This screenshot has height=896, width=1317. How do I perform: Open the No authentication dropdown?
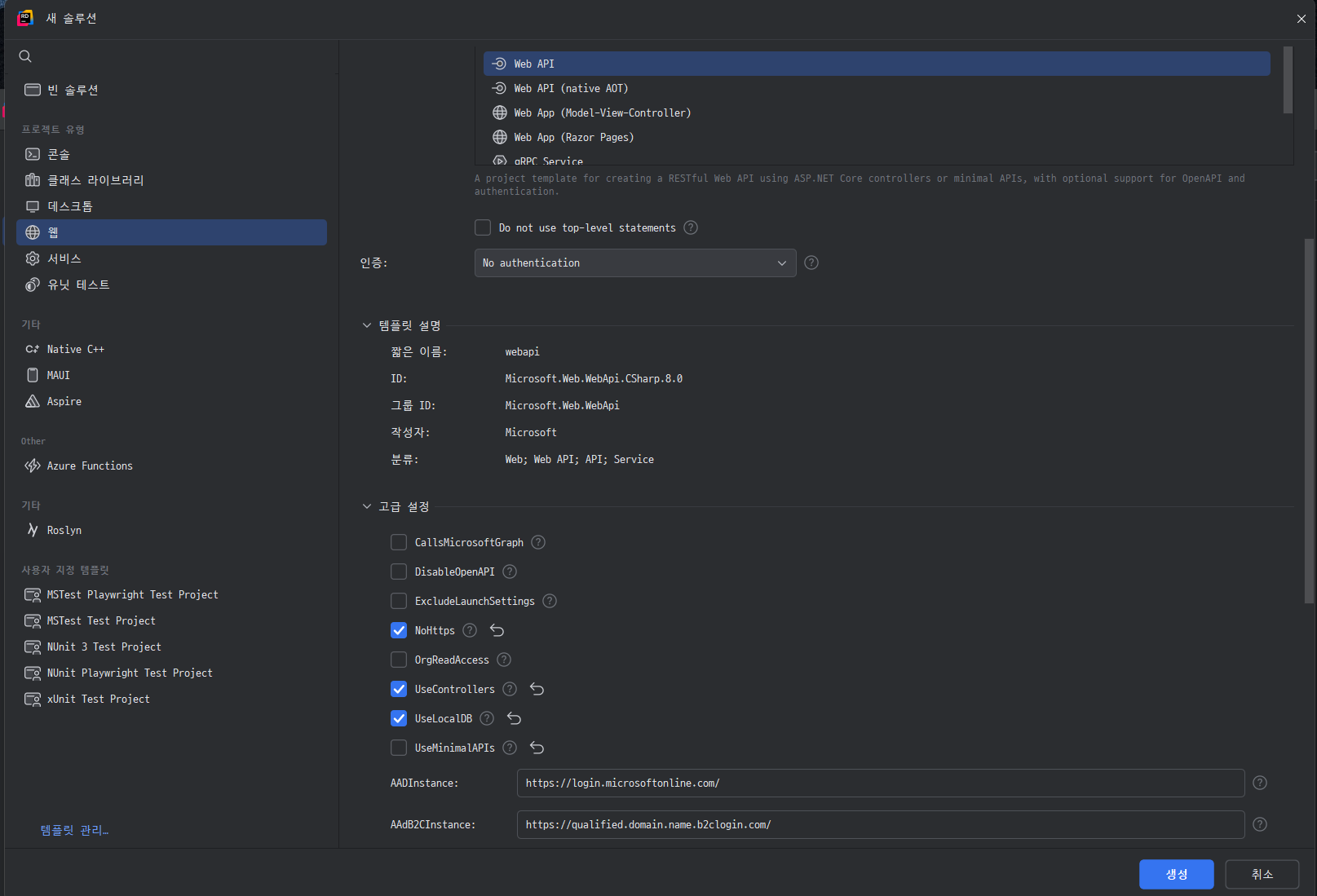click(x=634, y=263)
